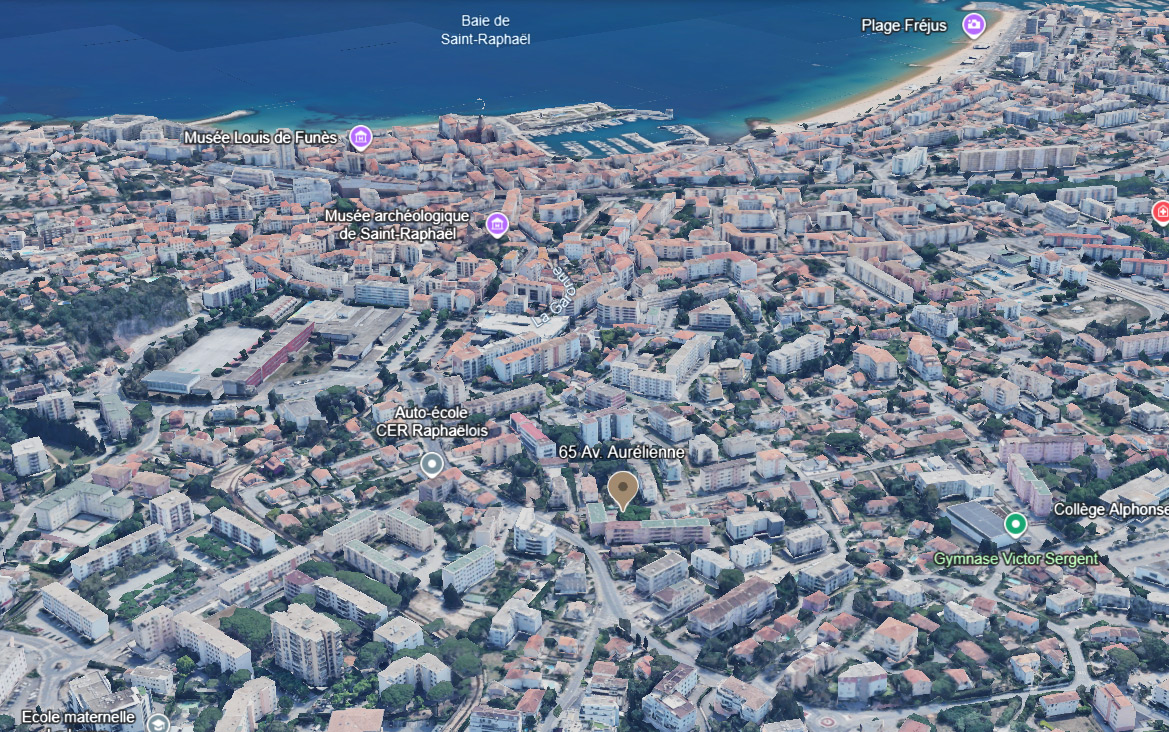Image resolution: width=1169 pixels, height=732 pixels.
Task: Open the Auto-école CER Raphaëlois text label
Action: pos(432,421)
